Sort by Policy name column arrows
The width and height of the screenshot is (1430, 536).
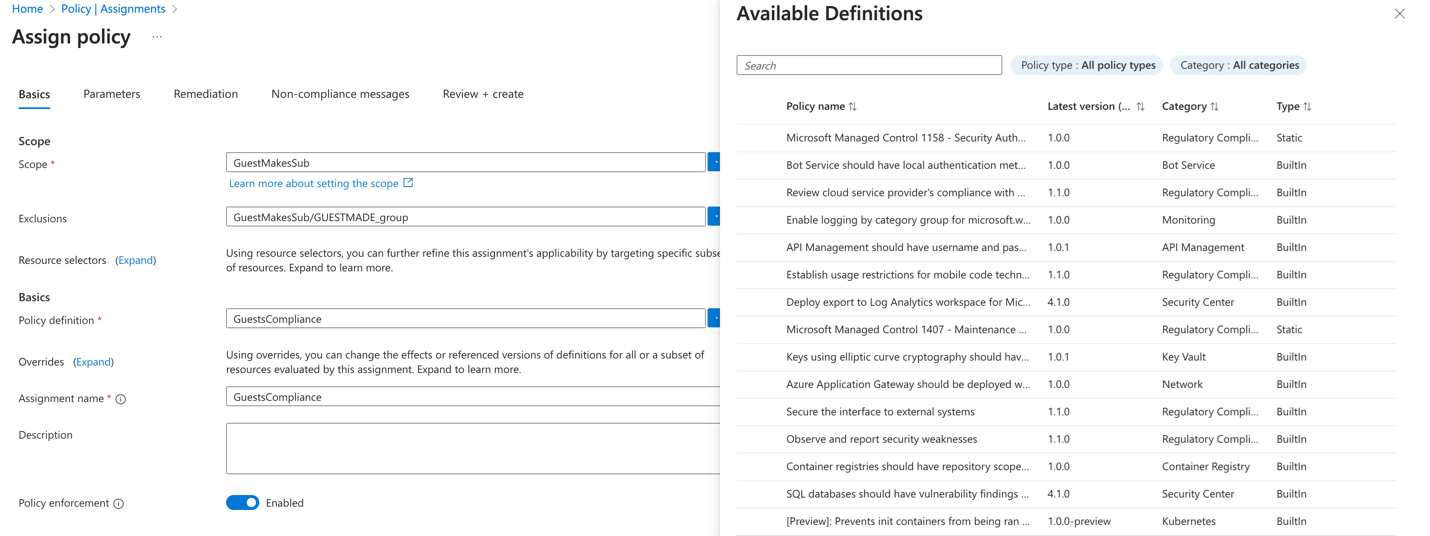[x=853, y=107]
